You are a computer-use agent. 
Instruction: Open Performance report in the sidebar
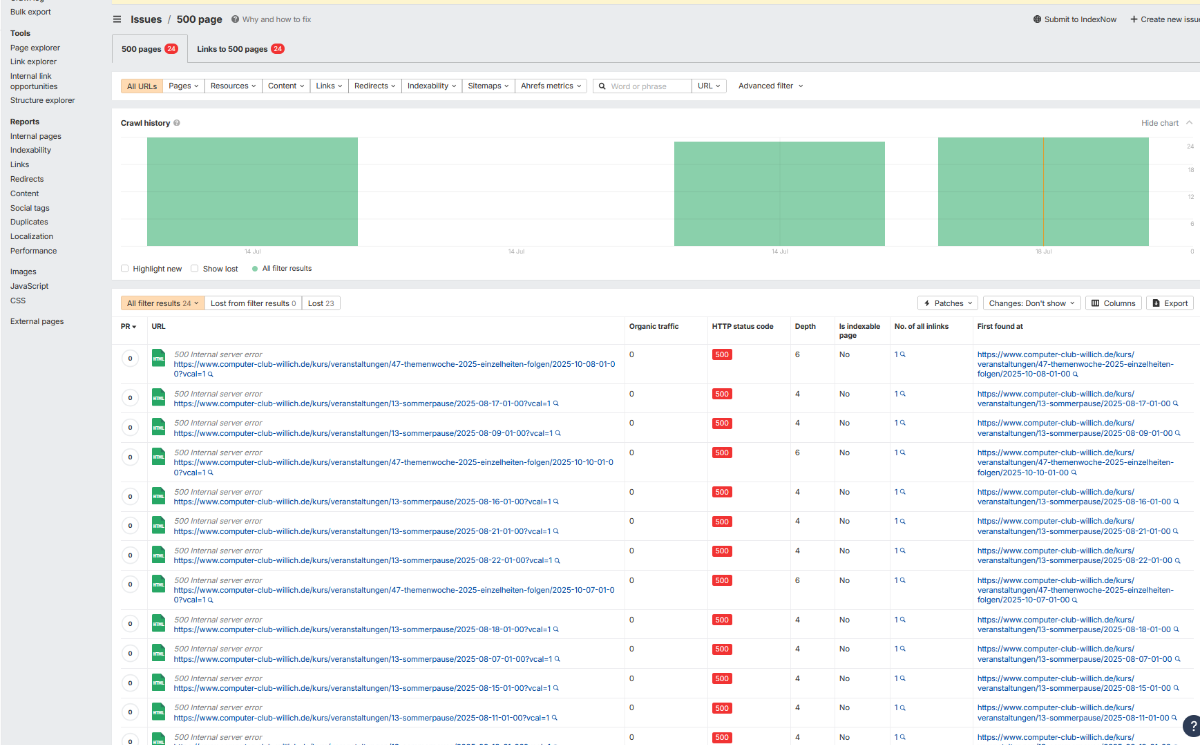pos(33,251)
